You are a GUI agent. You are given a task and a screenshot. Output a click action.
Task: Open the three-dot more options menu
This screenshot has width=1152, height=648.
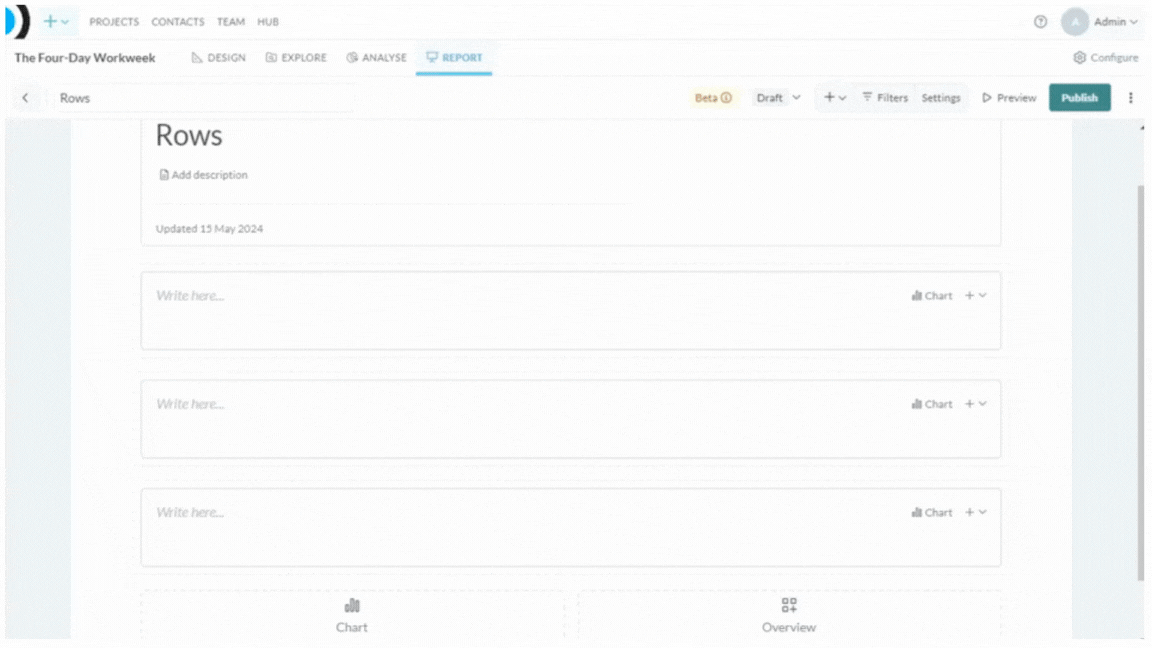(x=1131, y=98)
